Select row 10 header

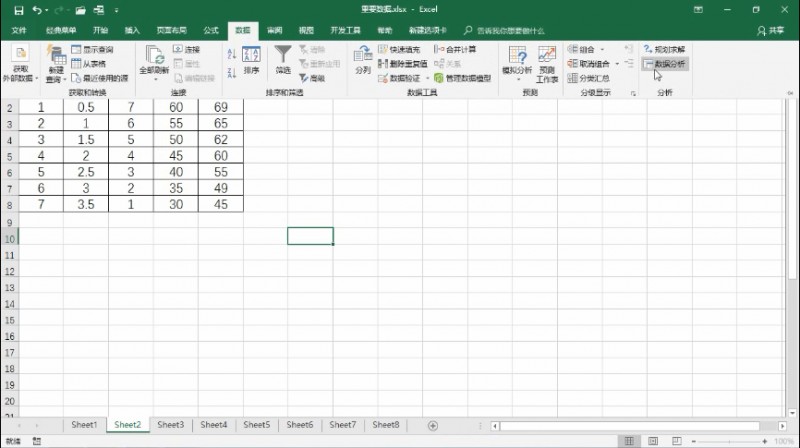pos(10,239)
